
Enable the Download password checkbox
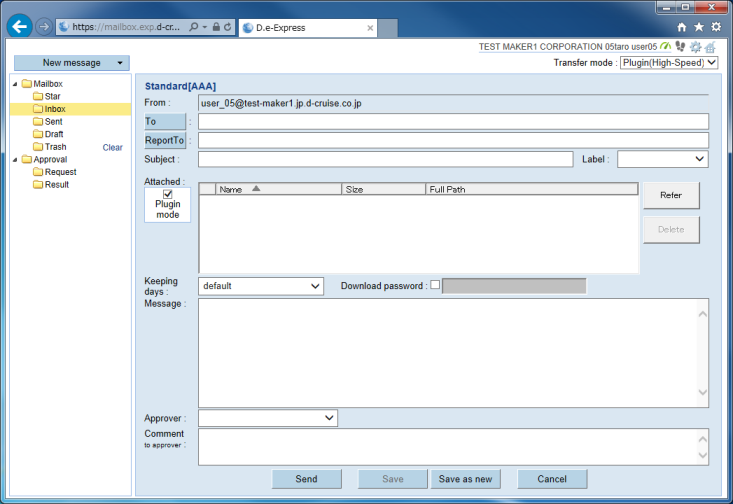coord(435,285)
